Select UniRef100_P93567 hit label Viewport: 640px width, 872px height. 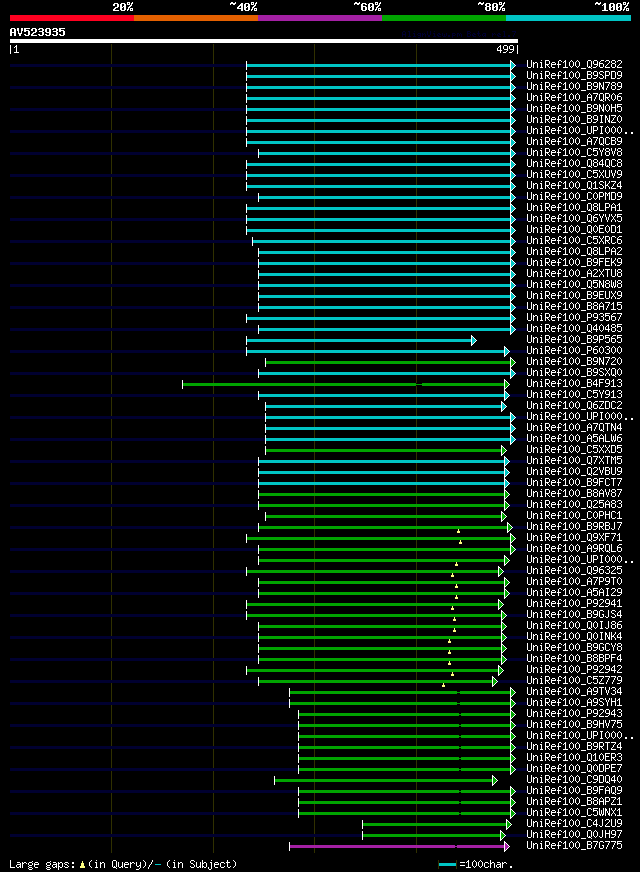tap(574, 318)
